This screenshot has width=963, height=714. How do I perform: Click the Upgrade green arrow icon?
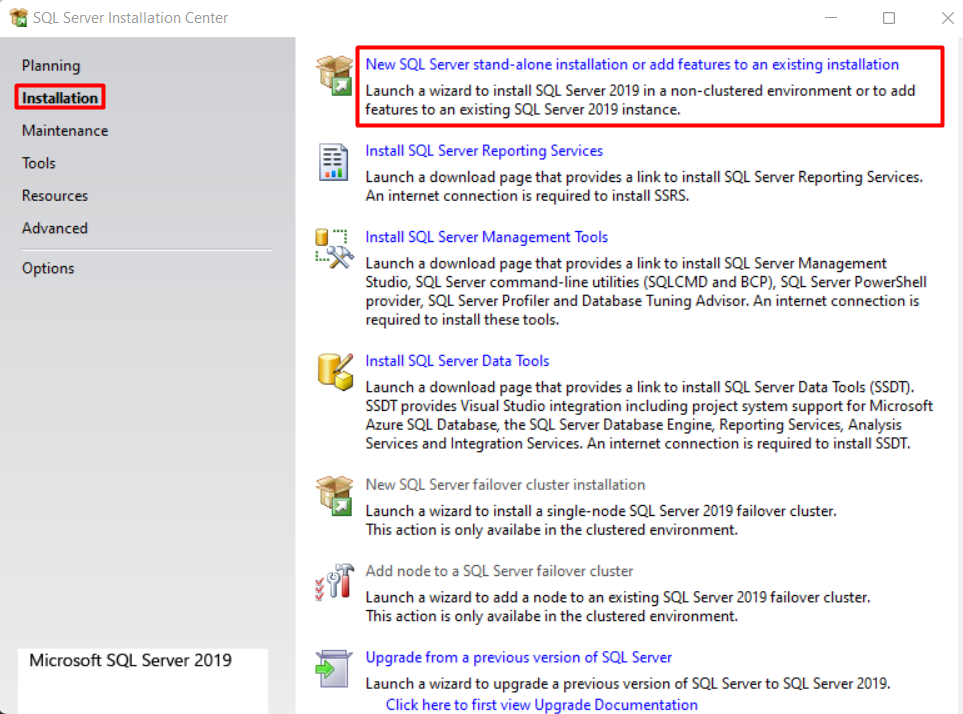(x=333, y=669)
